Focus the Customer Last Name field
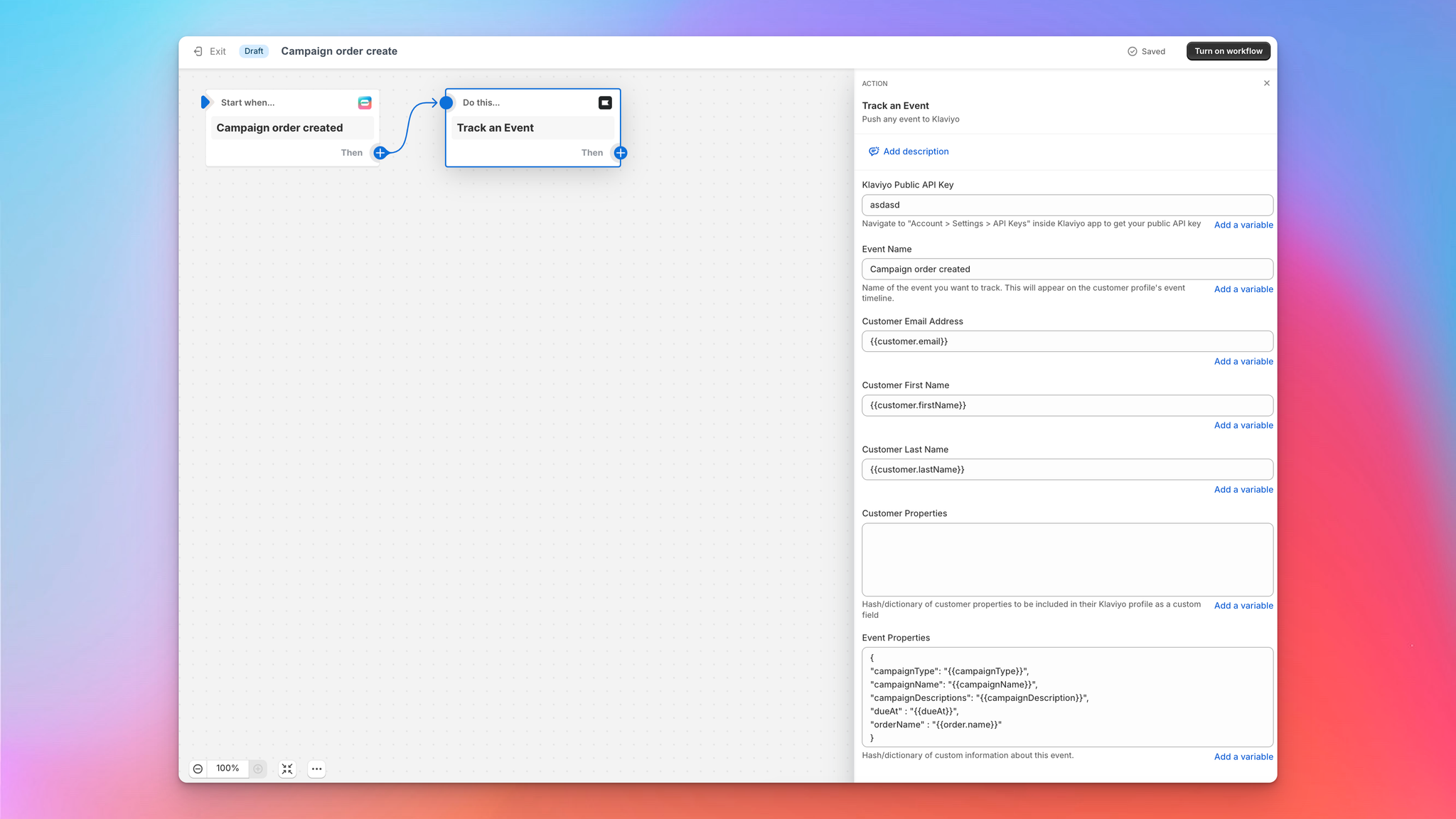Image resolution: width=1456 pixels, height=819 pixels. tap(1067, 469)
